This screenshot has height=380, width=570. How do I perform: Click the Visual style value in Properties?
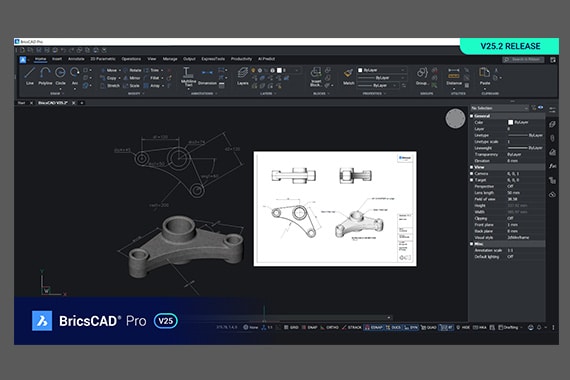518,237
